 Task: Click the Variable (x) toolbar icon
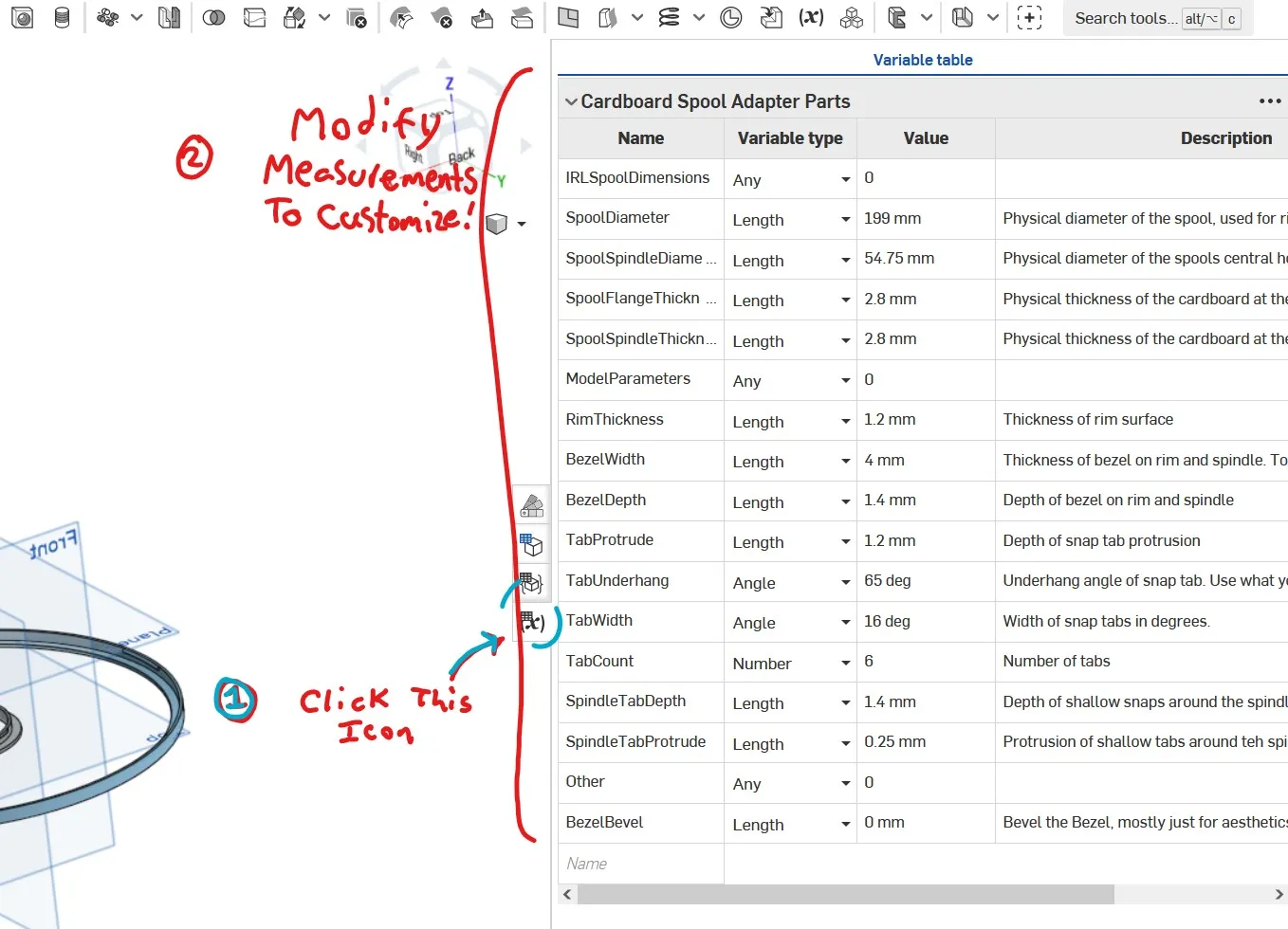(811, 18)
